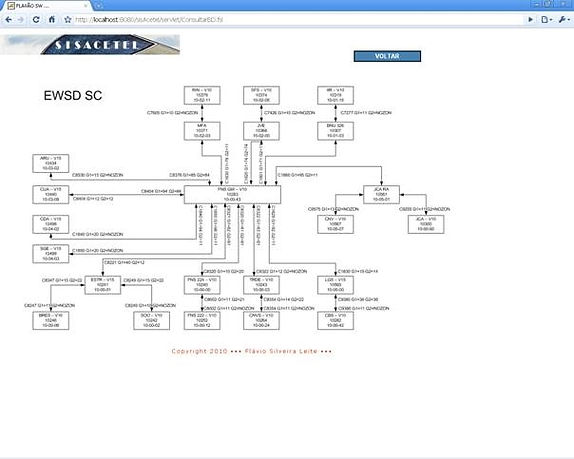
Task: Select the SGE - V10 node box
Action: point(51,254)
